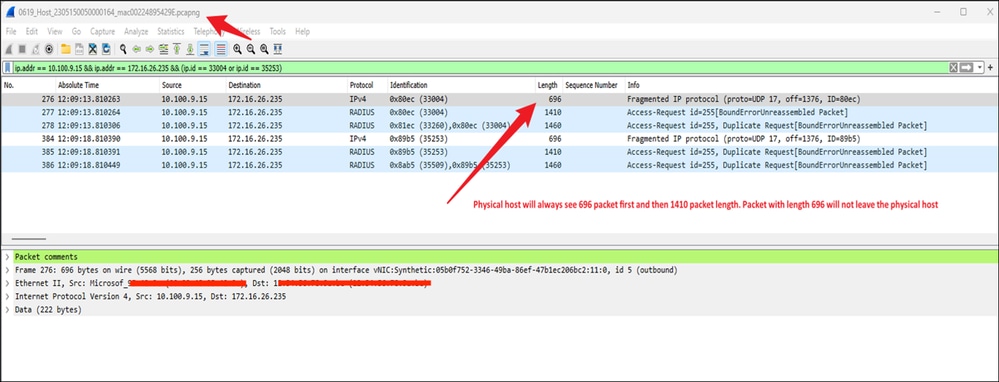Click the 1460 length in packet 386

(x=553, y=166)
